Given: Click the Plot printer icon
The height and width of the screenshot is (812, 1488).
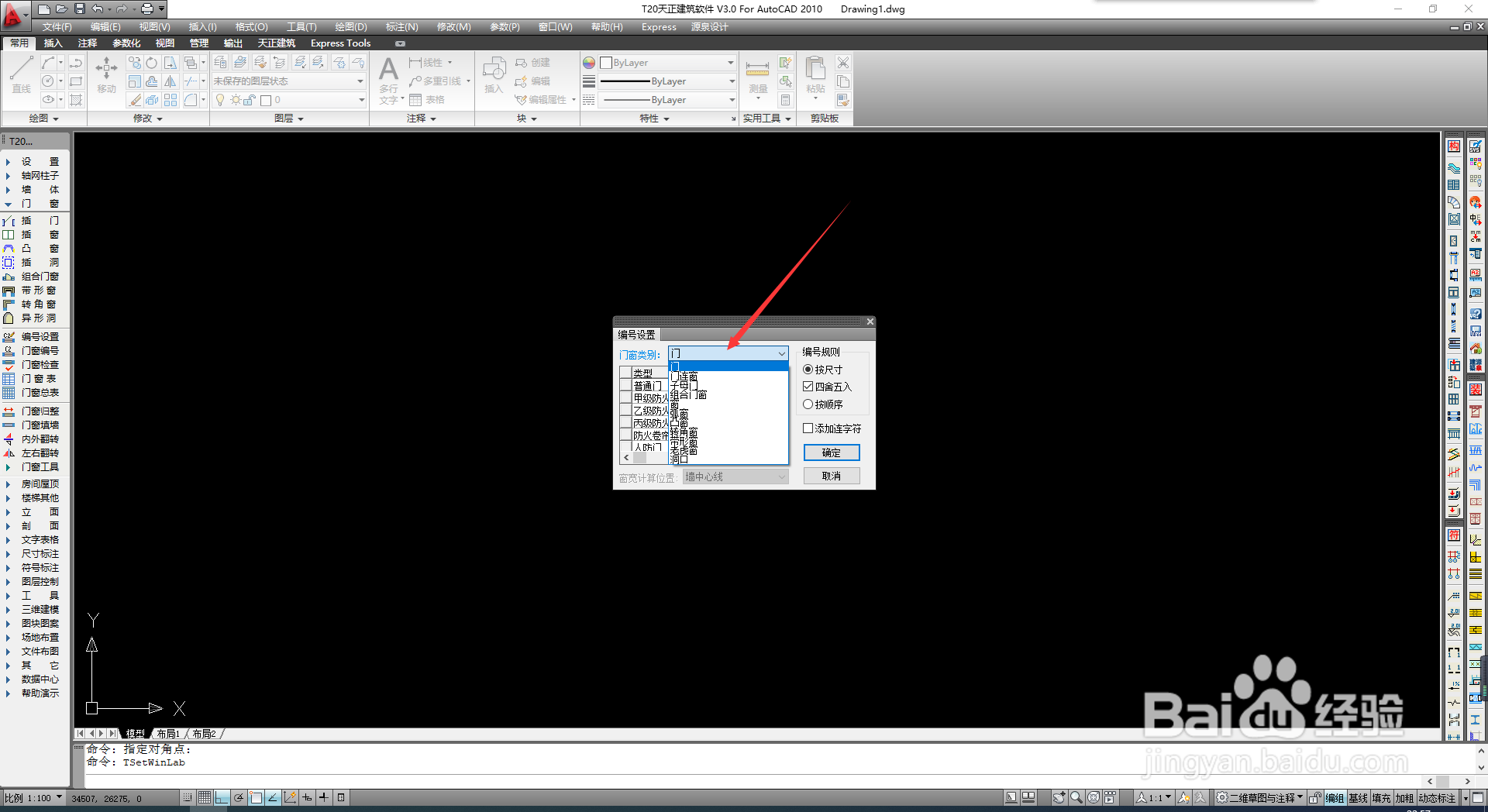Looking at the screenshot, I should tap(147, 9).
